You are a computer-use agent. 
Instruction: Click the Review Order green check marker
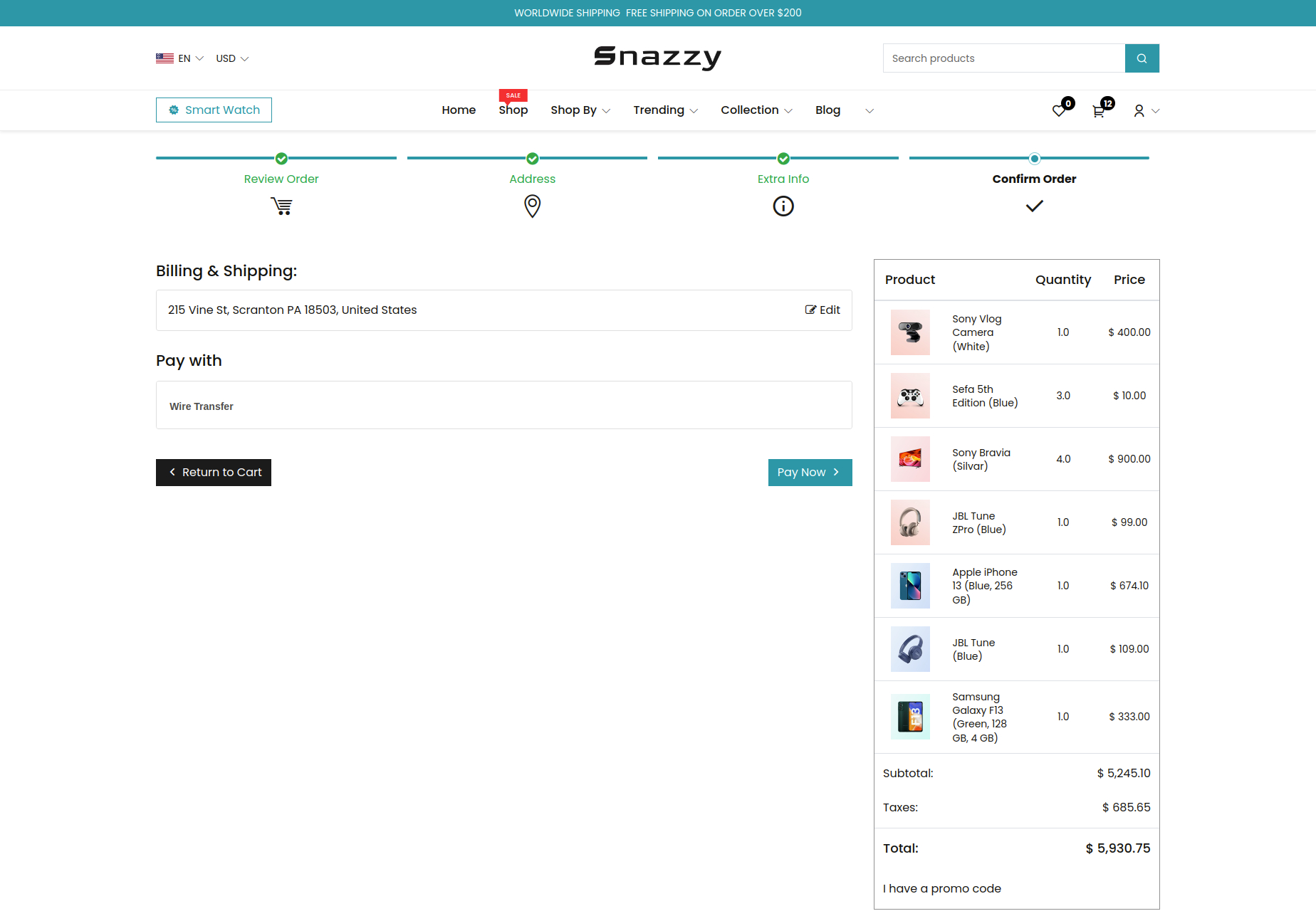point(281,159)
